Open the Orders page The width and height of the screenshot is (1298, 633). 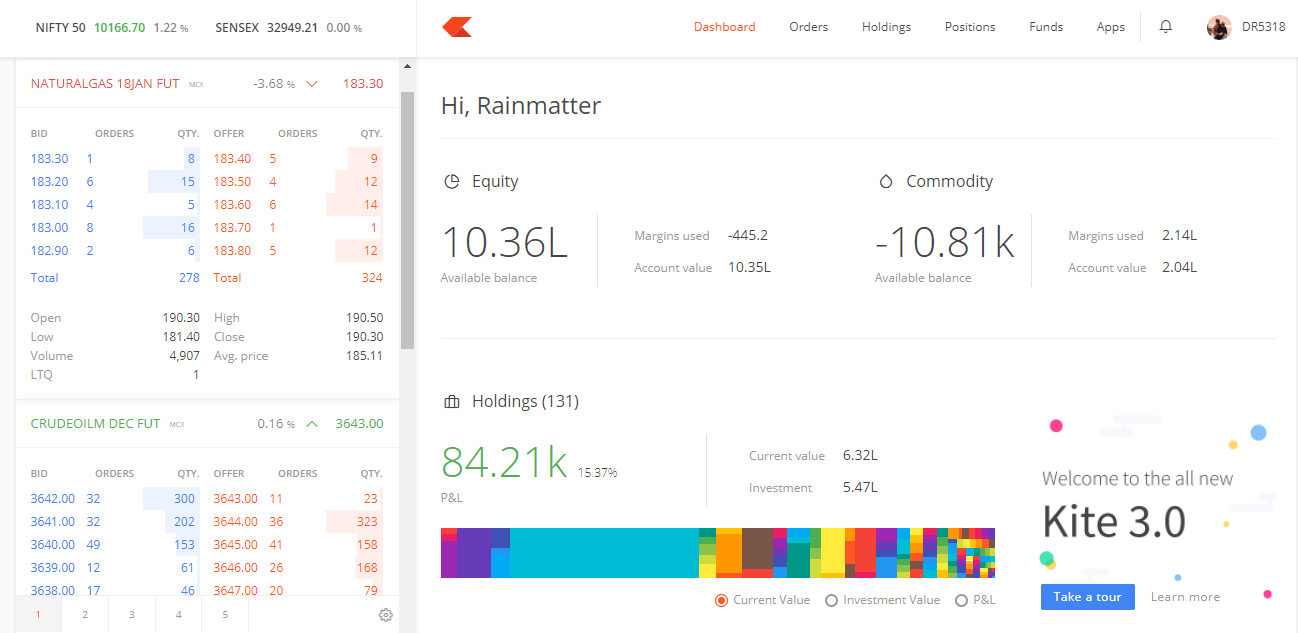point(809,27)
